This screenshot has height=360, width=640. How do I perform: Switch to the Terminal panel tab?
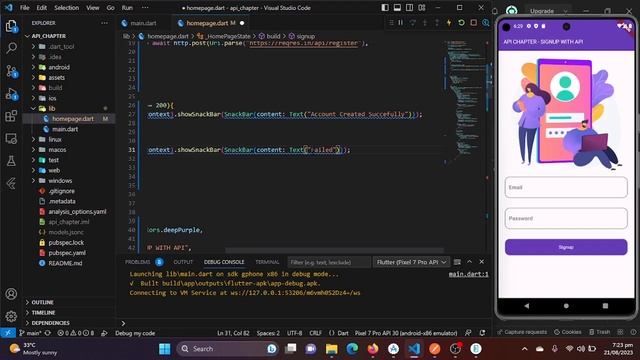click(267, 262)
